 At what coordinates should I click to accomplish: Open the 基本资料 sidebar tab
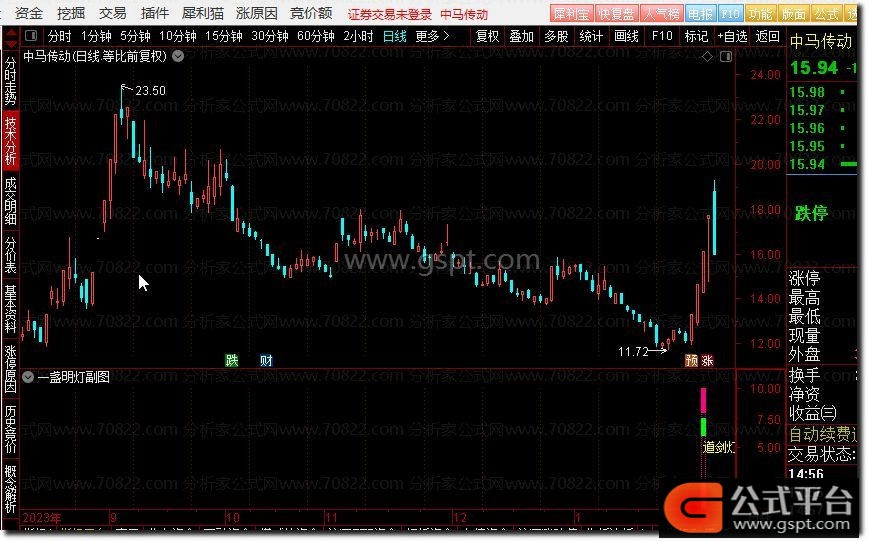click(x=10, y=308)
